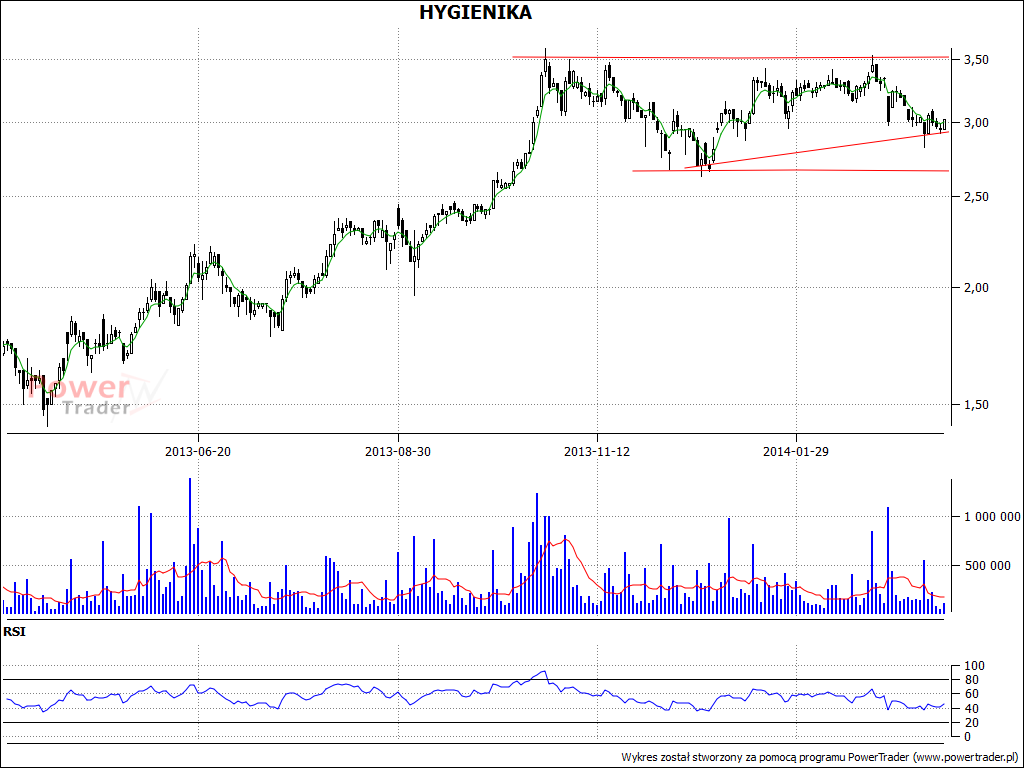1024x768 pixels.
Task: Select the 2014-01-29 date label
Action: 796,451
